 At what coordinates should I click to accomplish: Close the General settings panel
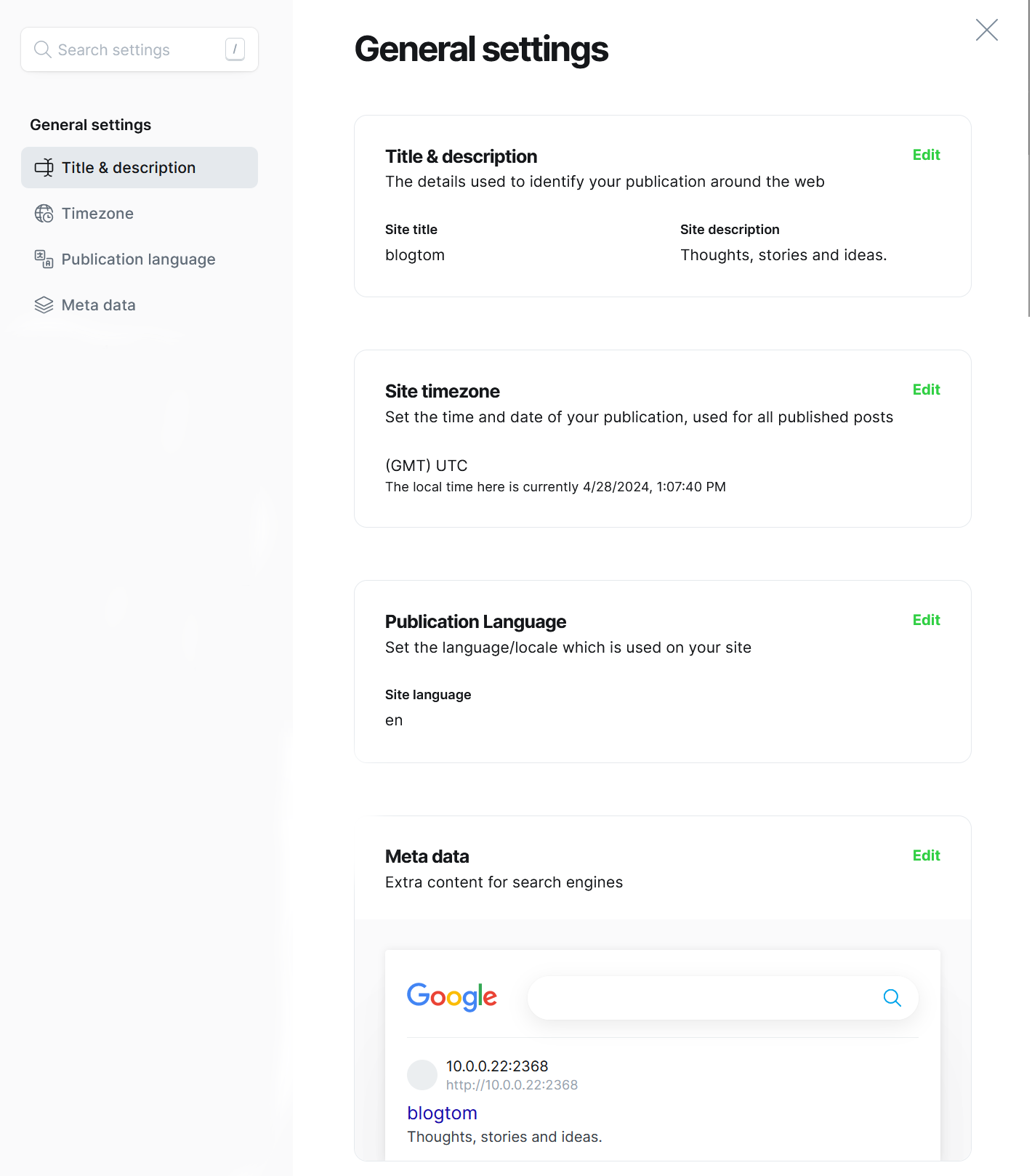tap(986, 30)
